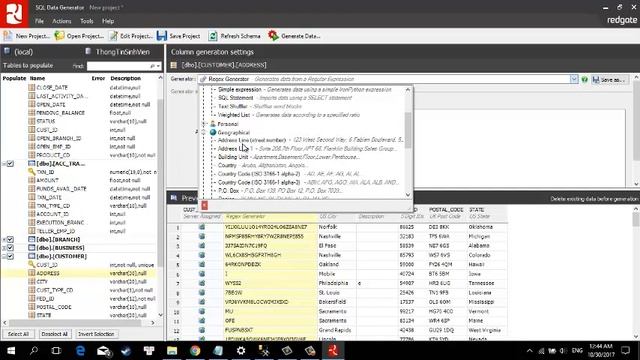Viewport: 640px width, 360px height.
Task: Toggle populate checkbox for [dbo].[CUSTOMER]
Action: pyautogui.click(x=10, y=256)
